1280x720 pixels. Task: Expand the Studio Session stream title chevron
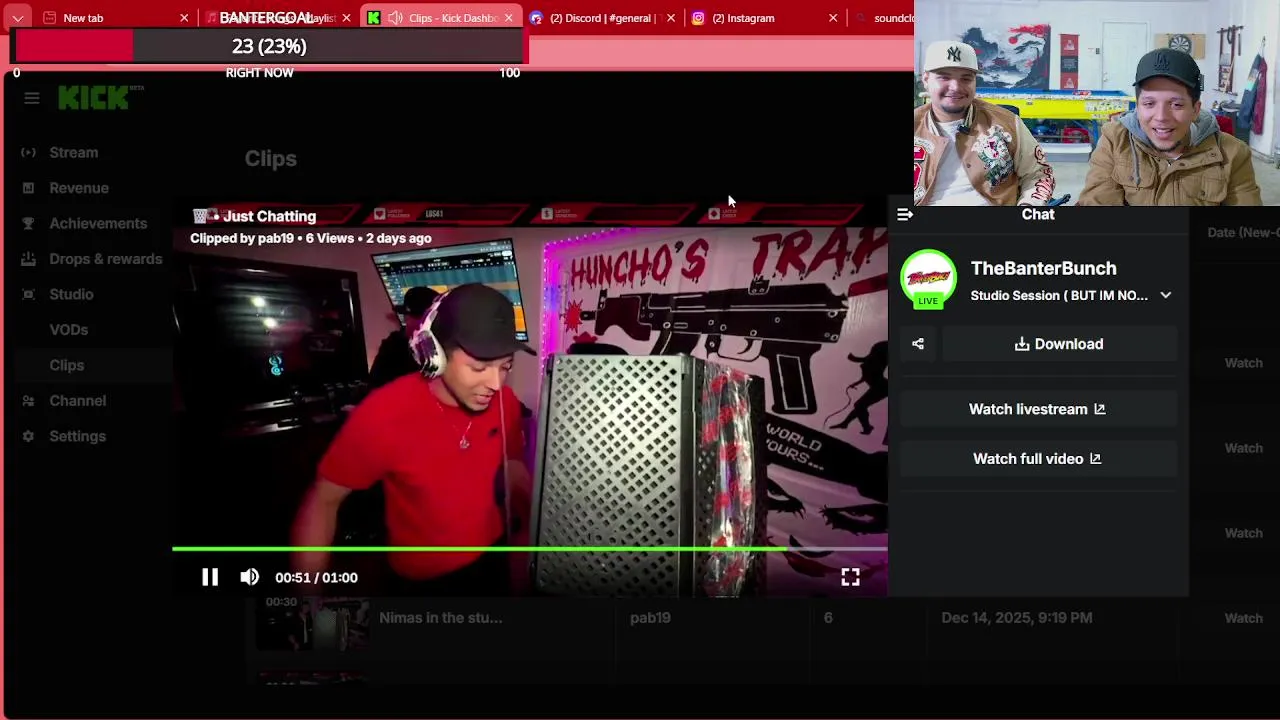(1165, 295)
